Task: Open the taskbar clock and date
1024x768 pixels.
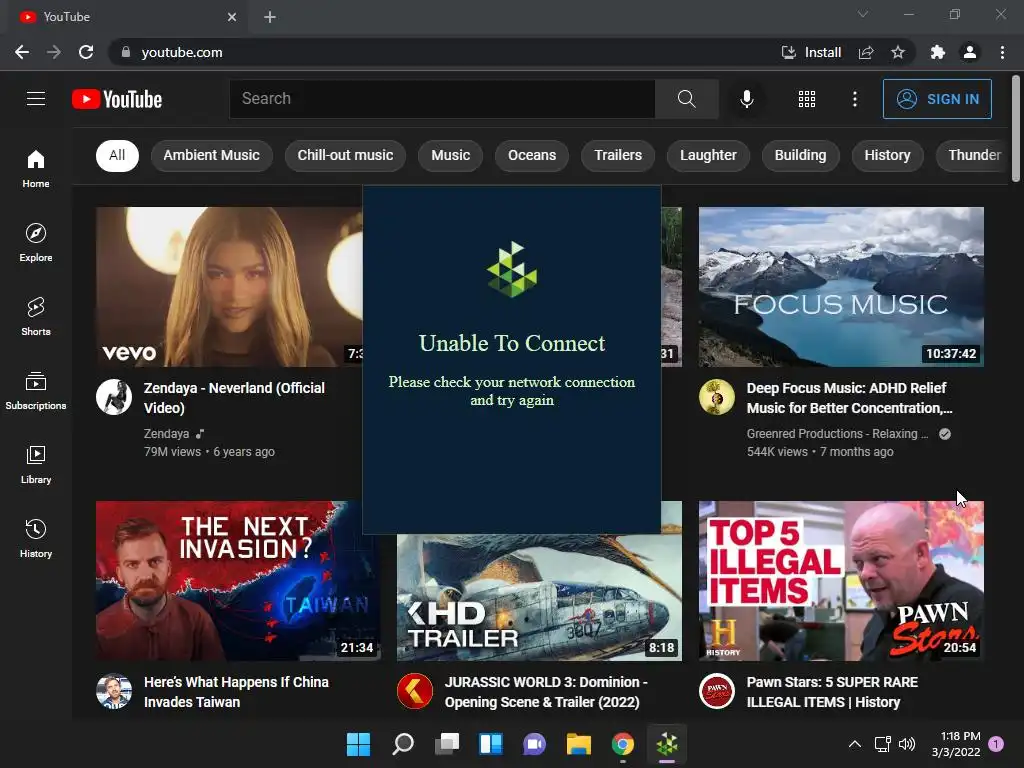Action: [x=956, y=744]
